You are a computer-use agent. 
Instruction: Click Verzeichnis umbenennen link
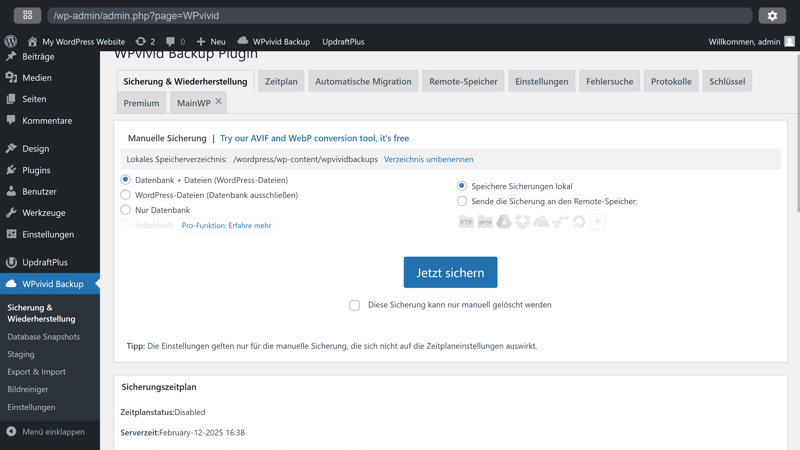pos(429,159)
